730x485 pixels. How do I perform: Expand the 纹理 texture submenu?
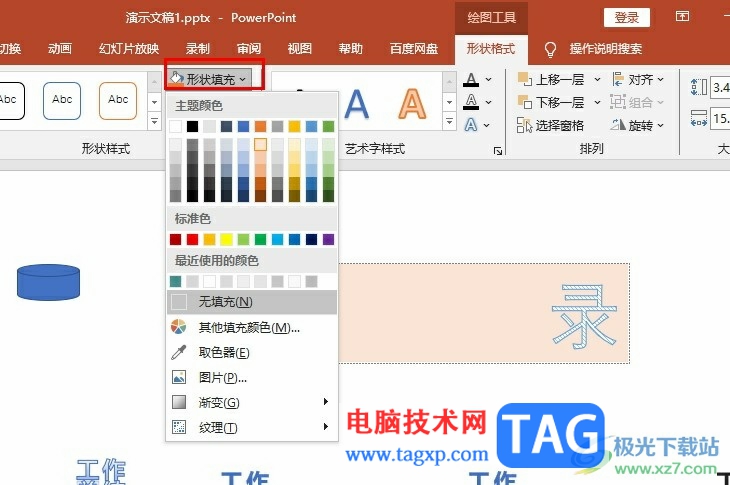pos(252,427)
